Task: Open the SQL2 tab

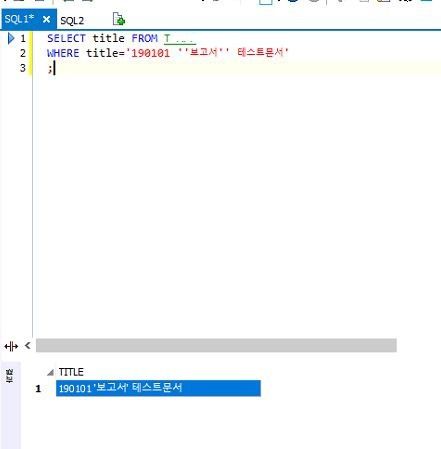Action: (x=72, y=21)
